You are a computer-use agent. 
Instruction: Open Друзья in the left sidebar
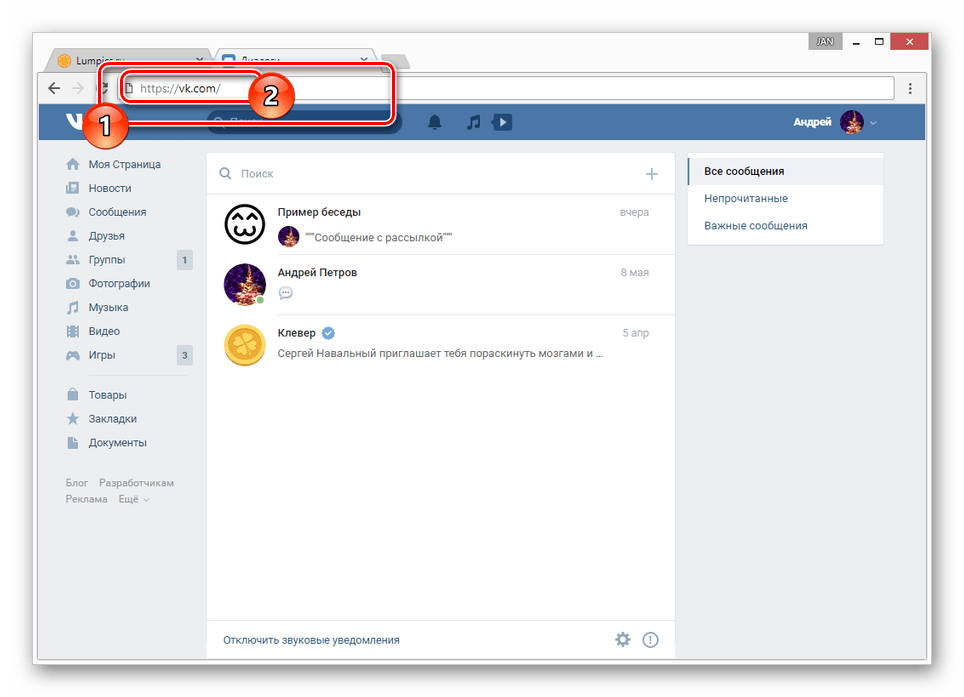coord(106,236)
